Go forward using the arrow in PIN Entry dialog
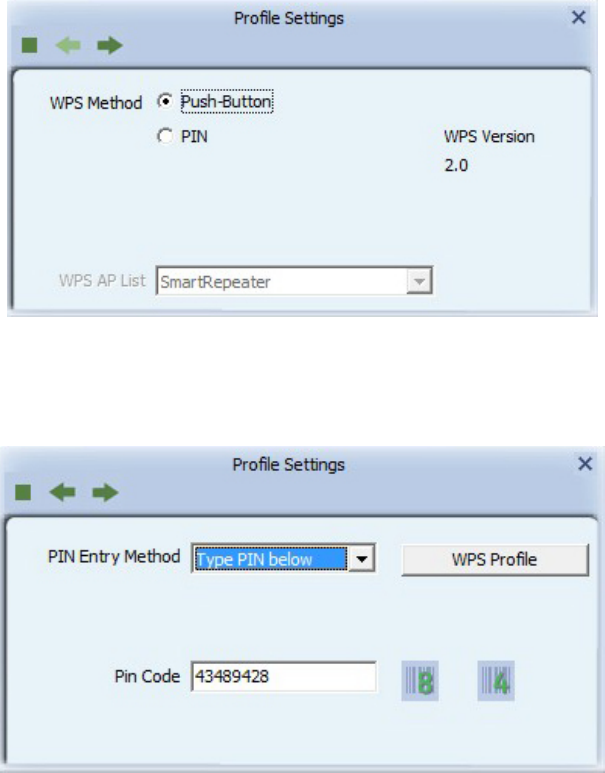 106,492
